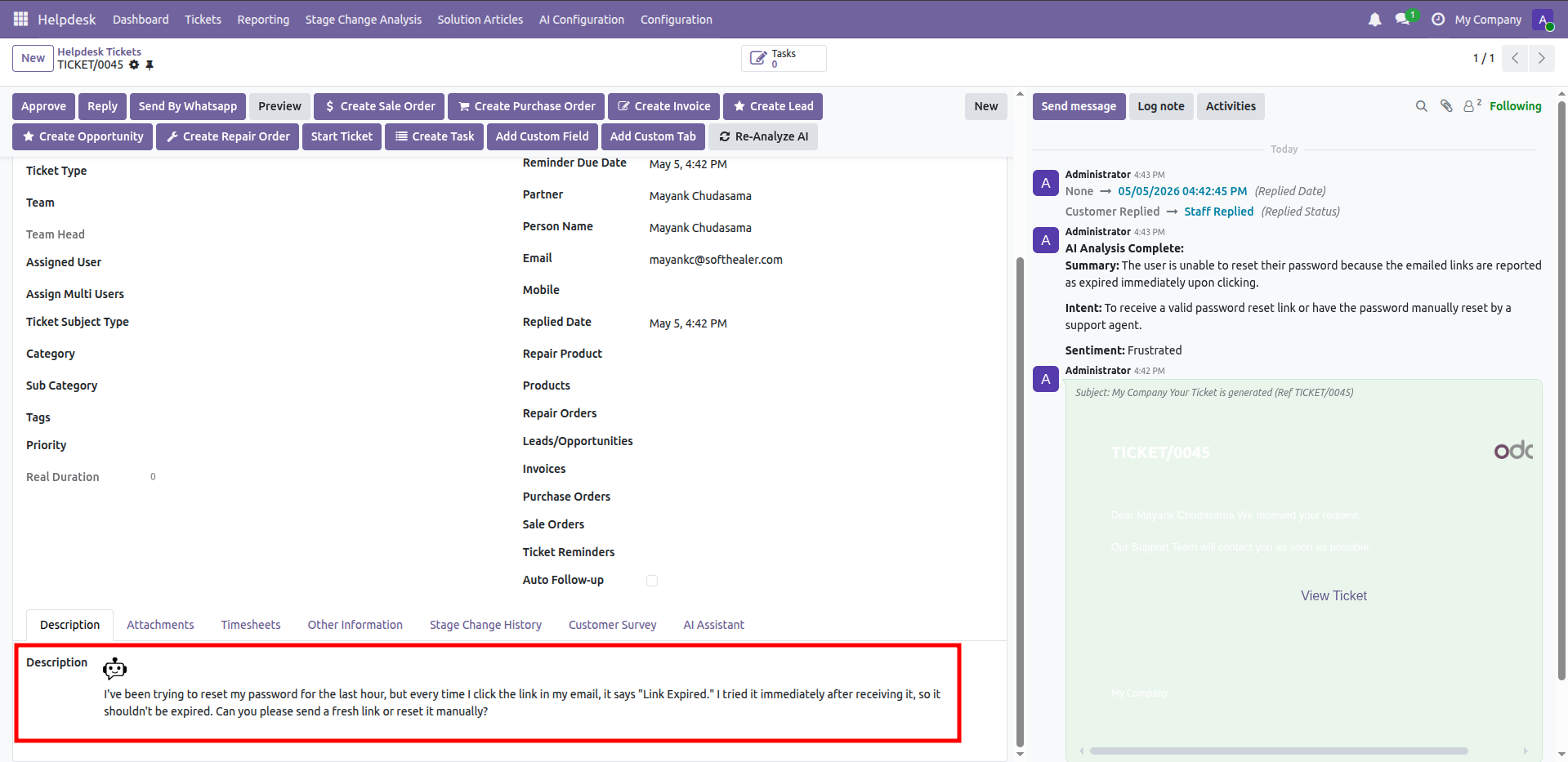Switch to Other Information tab

(x=355, y=625)
